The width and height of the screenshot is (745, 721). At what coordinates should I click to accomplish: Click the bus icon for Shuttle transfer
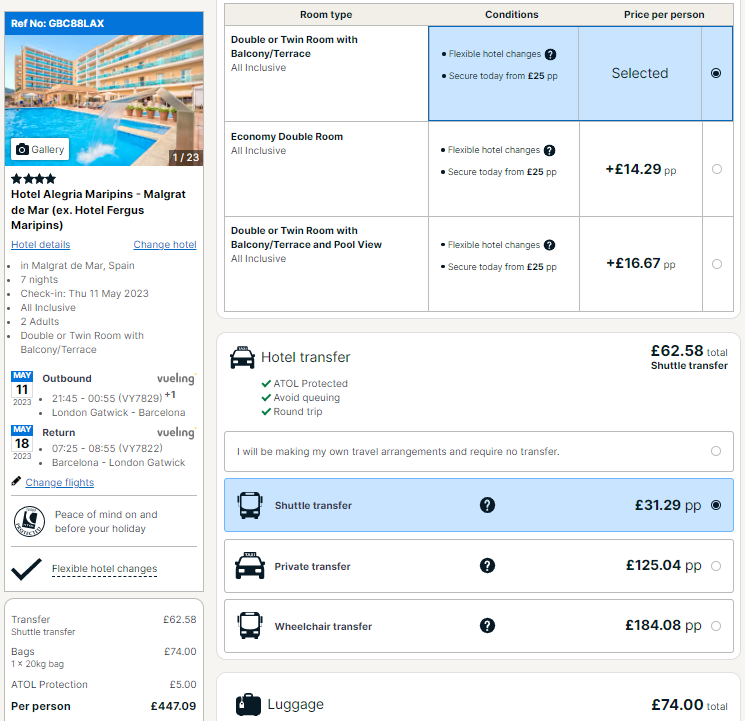click(x=250, y=505)
